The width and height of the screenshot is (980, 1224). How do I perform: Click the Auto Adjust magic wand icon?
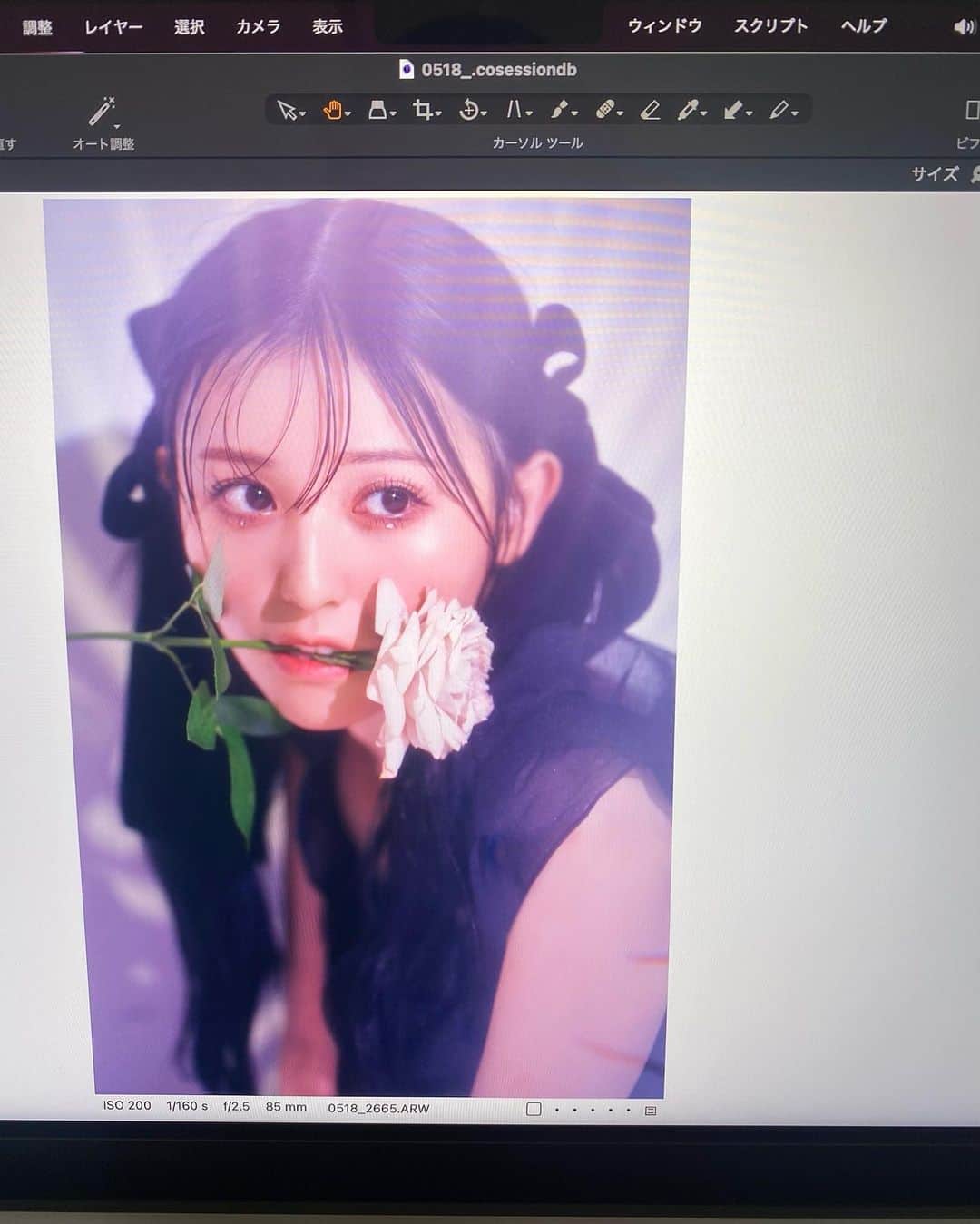pyautogui.click(x=103, y=112)
